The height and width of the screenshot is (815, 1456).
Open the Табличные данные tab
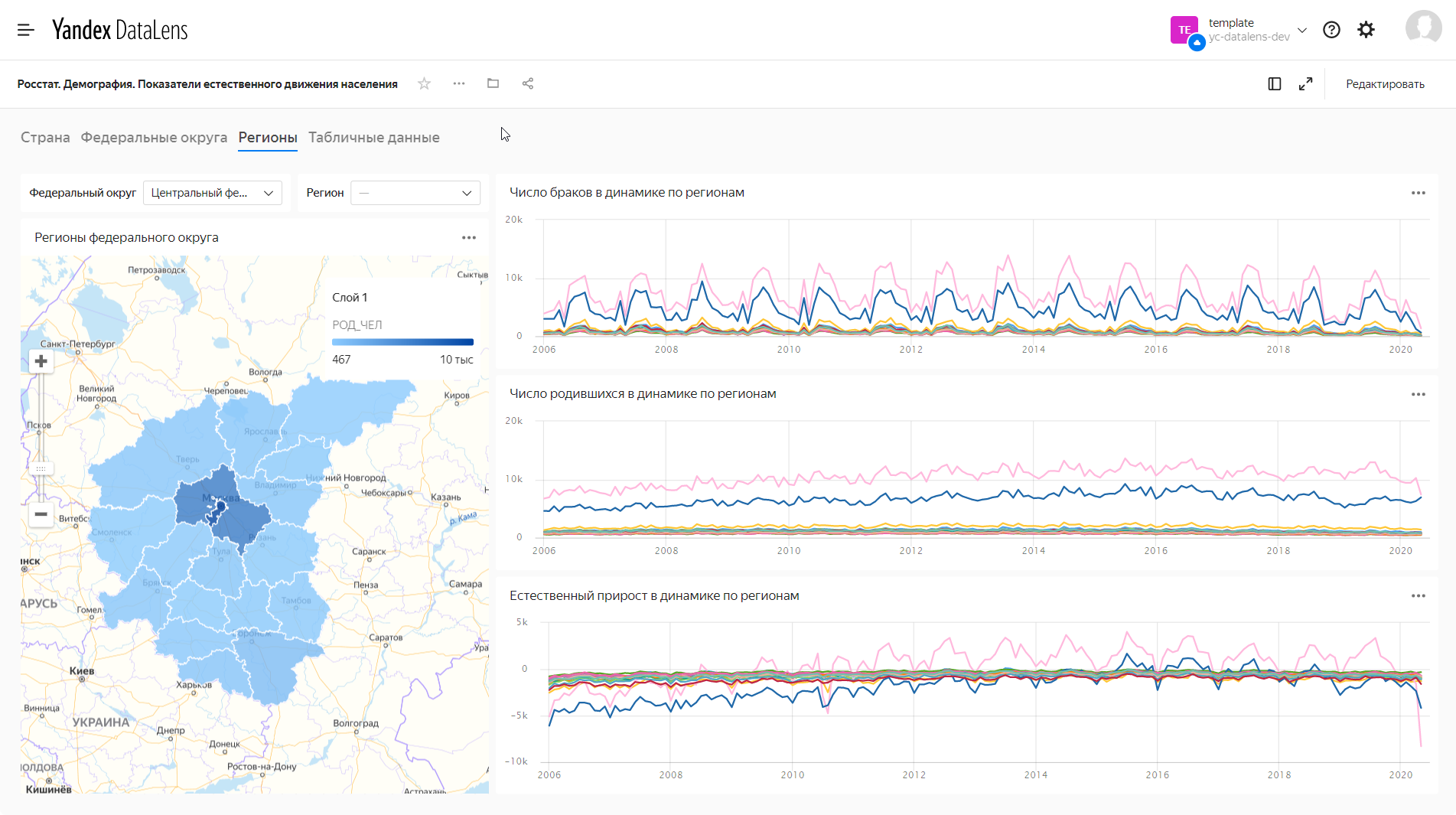pyautogui.click(x=374, y=138)
